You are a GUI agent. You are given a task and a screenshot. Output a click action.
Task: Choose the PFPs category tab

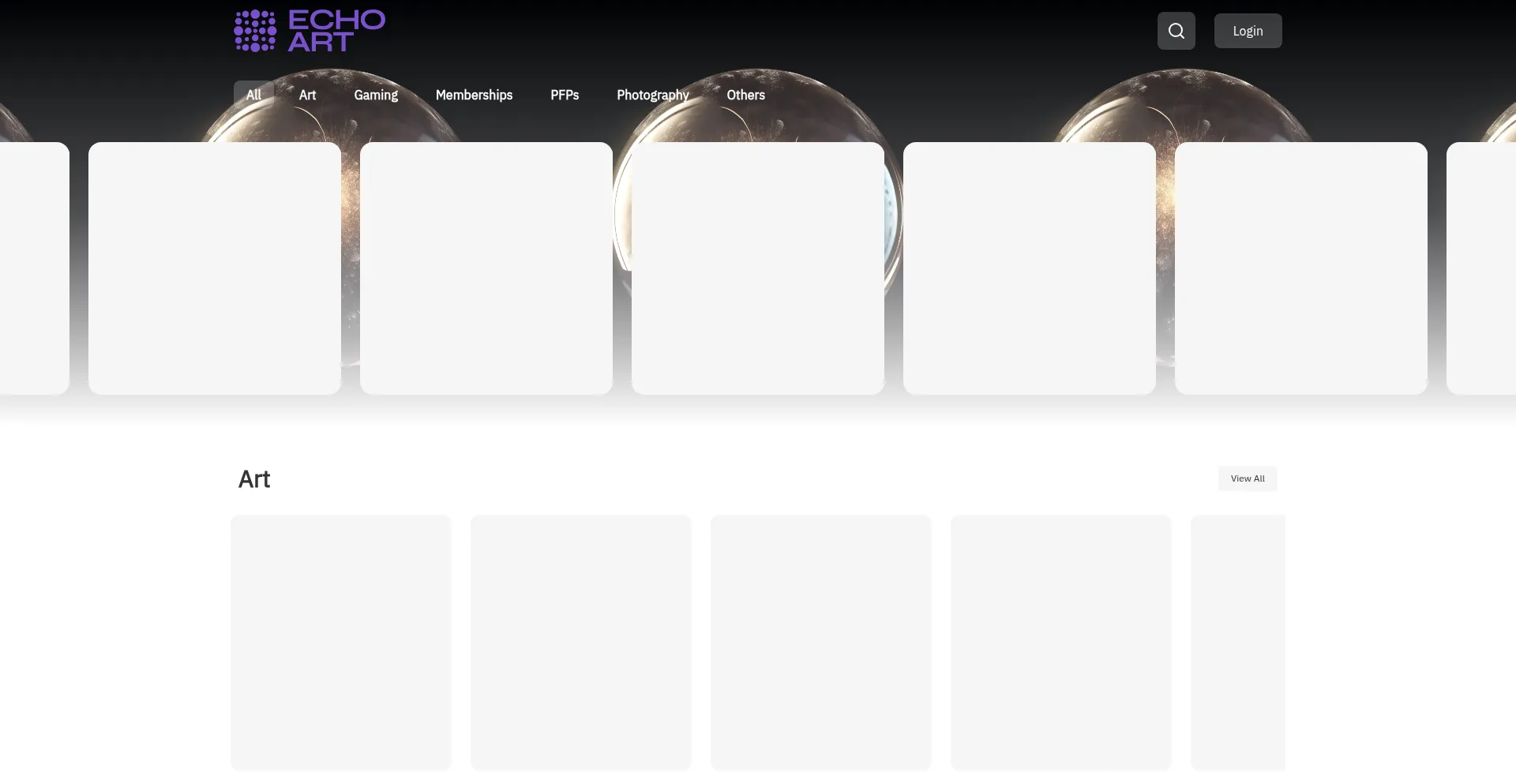565,95
